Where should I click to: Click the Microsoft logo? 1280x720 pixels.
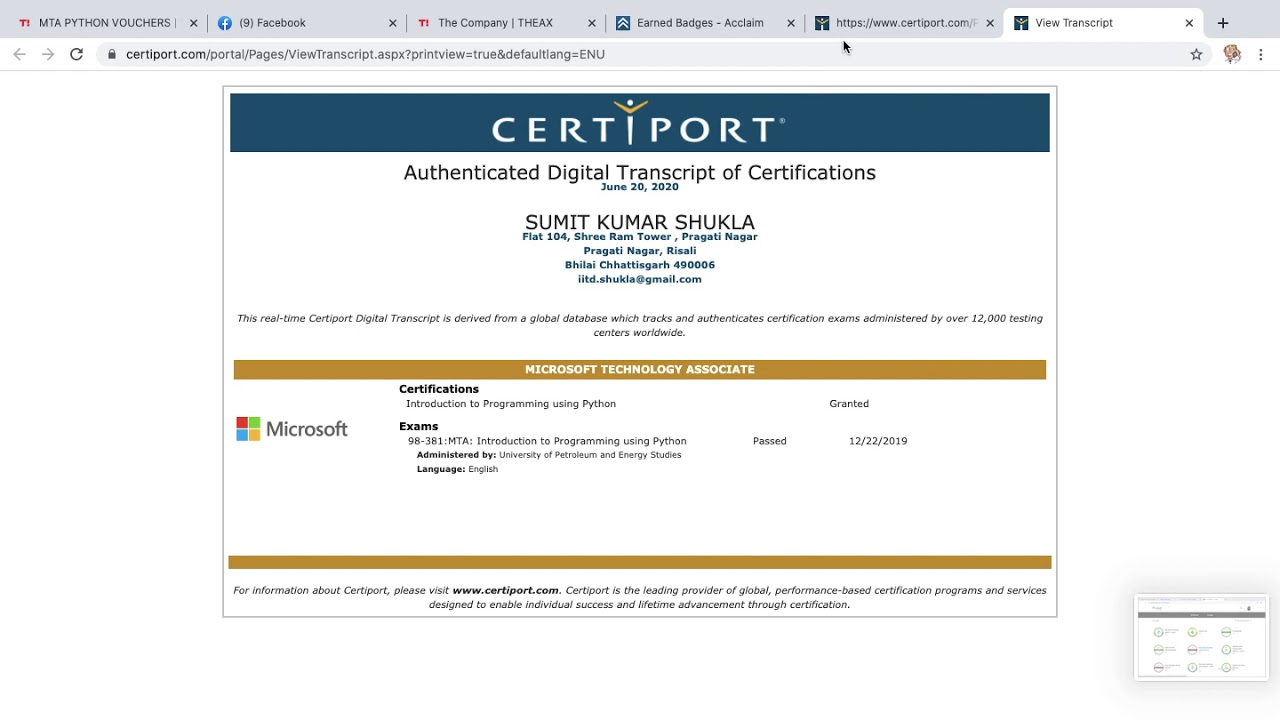(x=292, y=429)
